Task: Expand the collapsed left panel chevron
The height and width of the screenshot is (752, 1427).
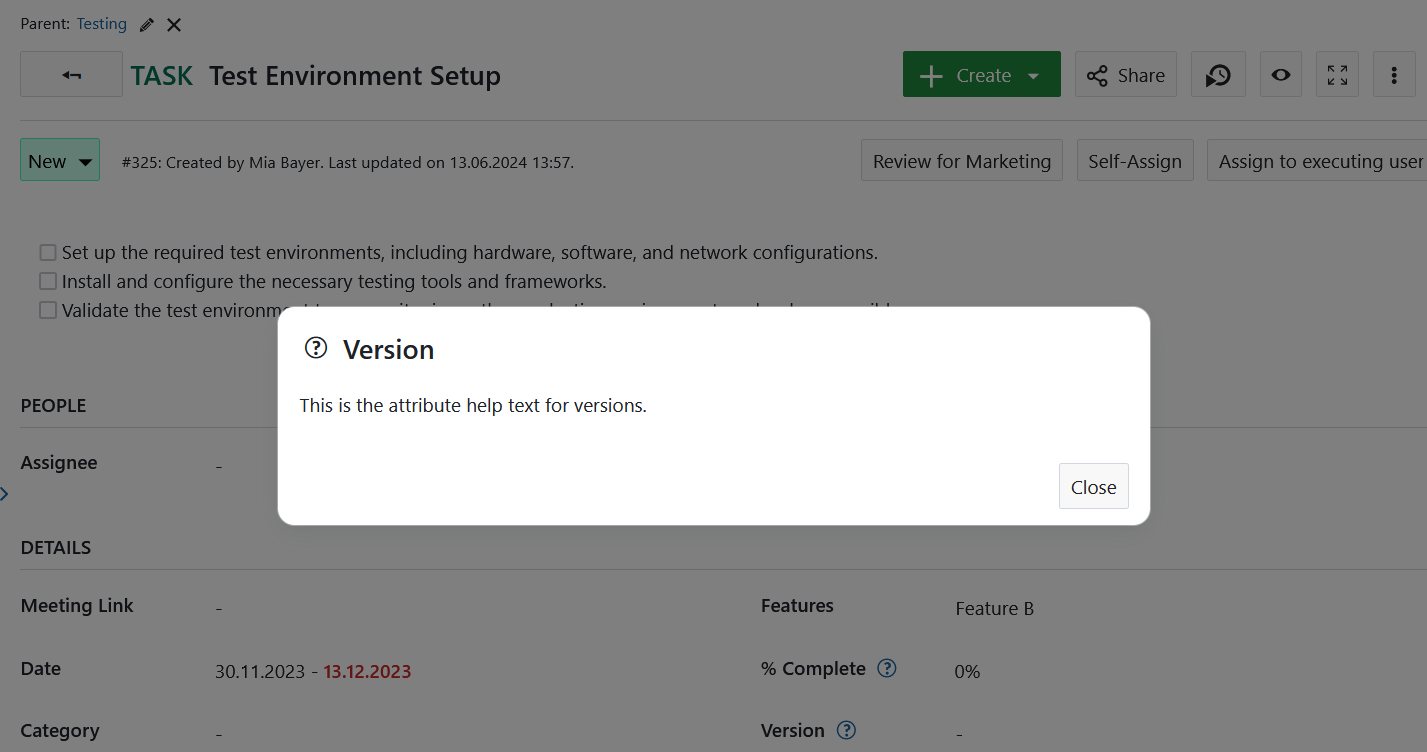Action: click(x=5, y=493)
